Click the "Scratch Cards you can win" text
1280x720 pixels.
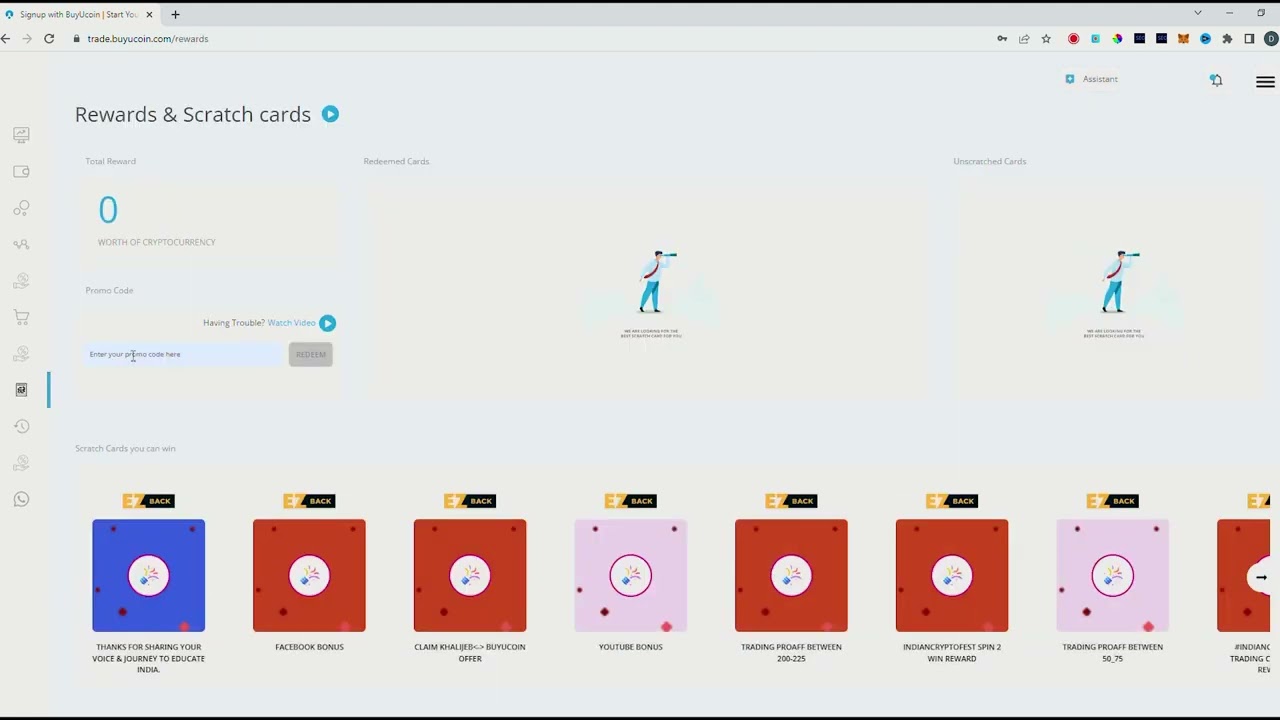[125, 448]
